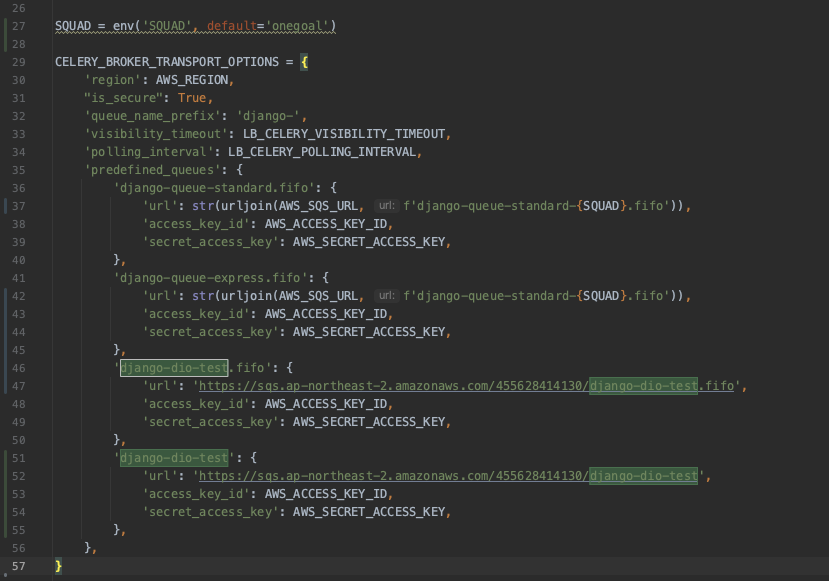This screenshot has width=829, height=581.
Task: Click the 'visibility_timeout' key
Action: [156, 134]
